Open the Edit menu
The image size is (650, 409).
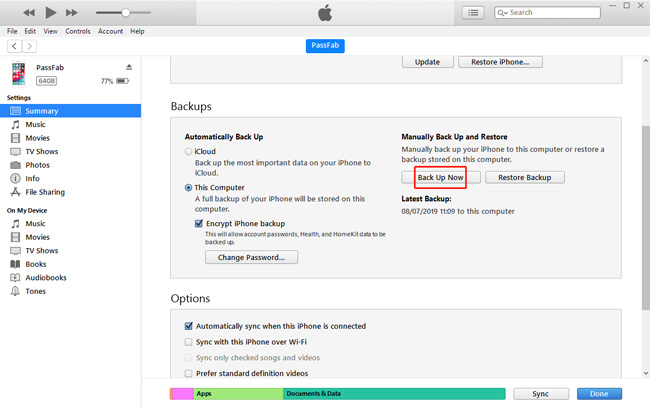point(30,31)
